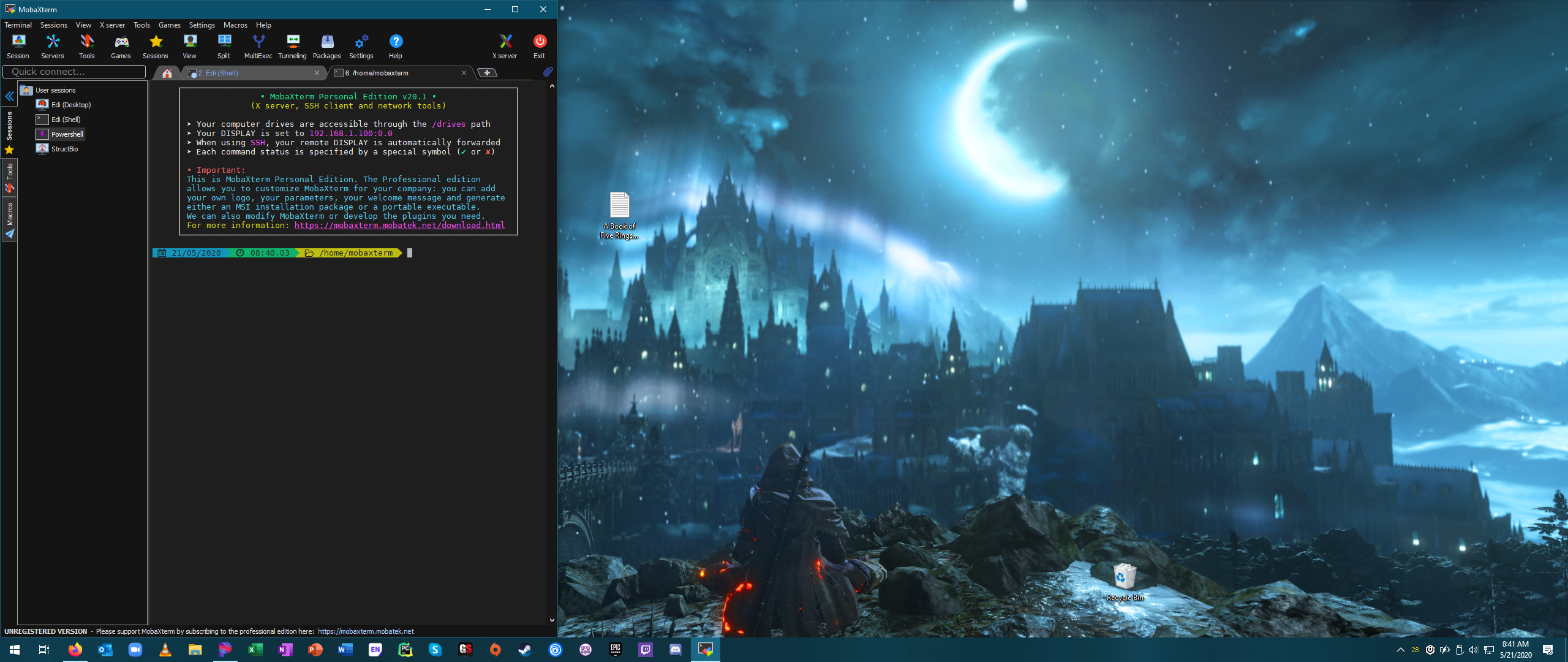
Task: Open the Terminal menu
Action: point(18,25)
